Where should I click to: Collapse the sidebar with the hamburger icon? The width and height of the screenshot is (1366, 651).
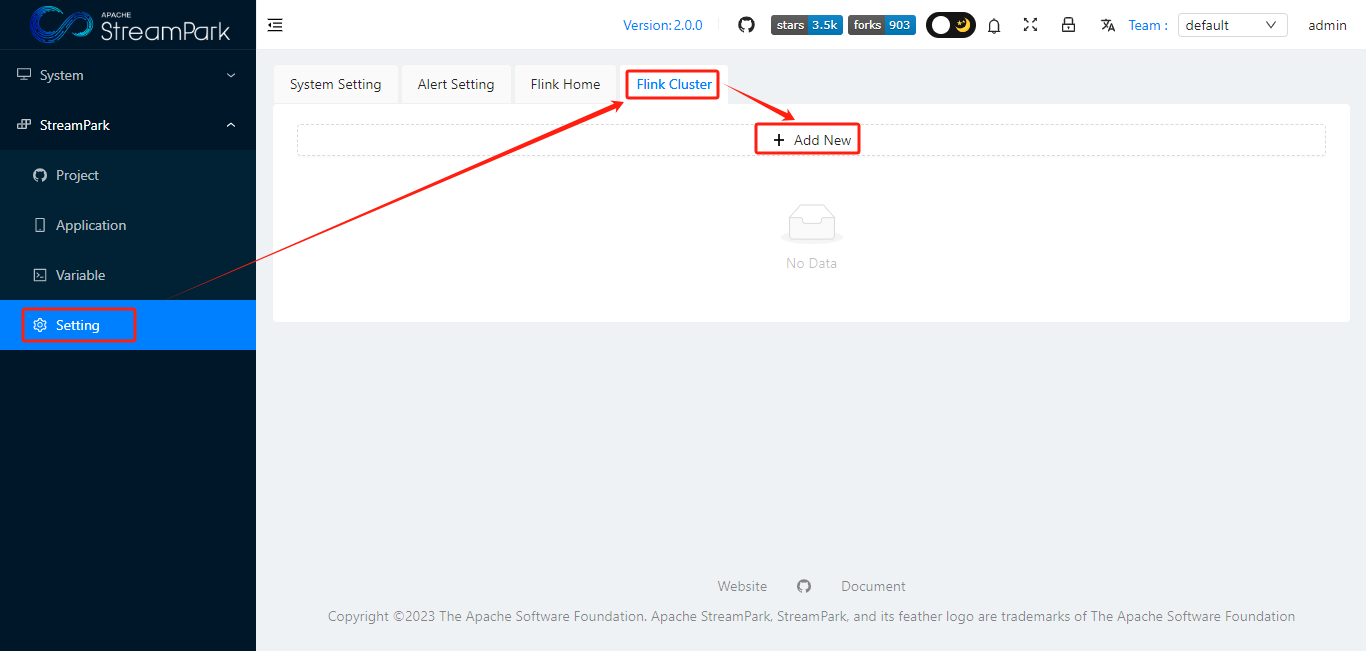[275, 25]
